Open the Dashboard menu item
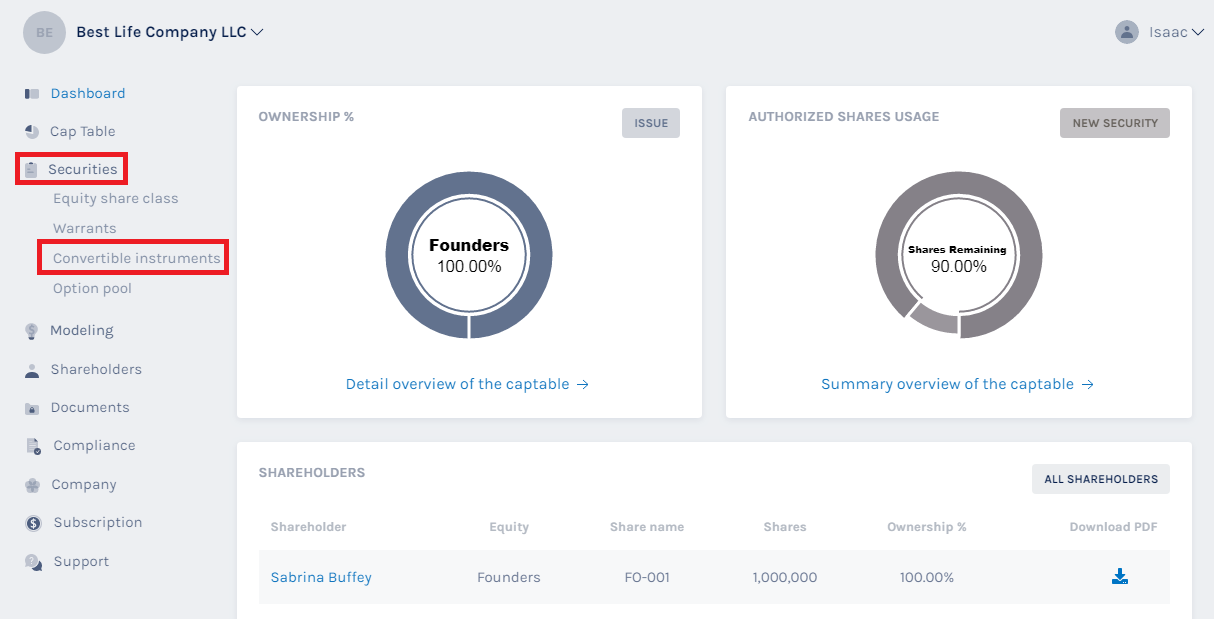The image size is (1214, 619). pos(88,93)
